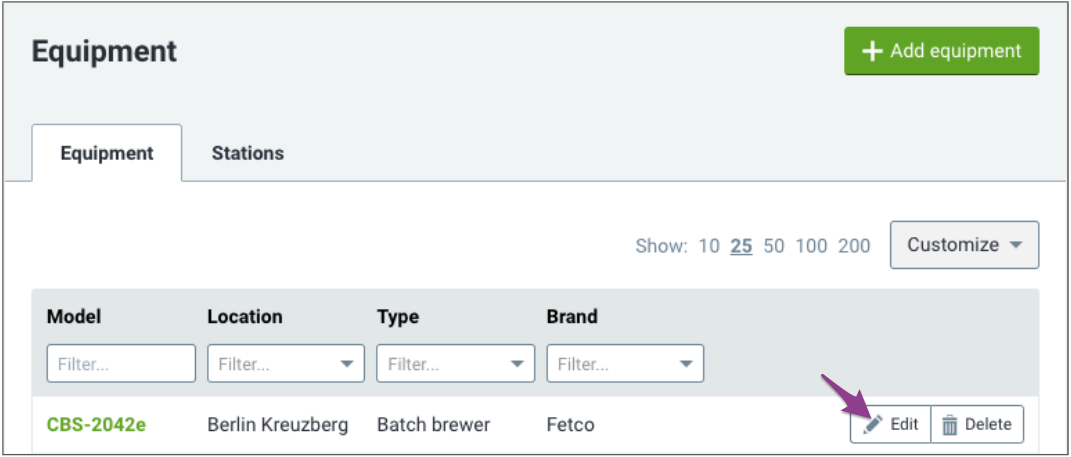This screenshot has width=1071, height=457.
Task: Select the 25 items per page option
Action: pos(741,246)
